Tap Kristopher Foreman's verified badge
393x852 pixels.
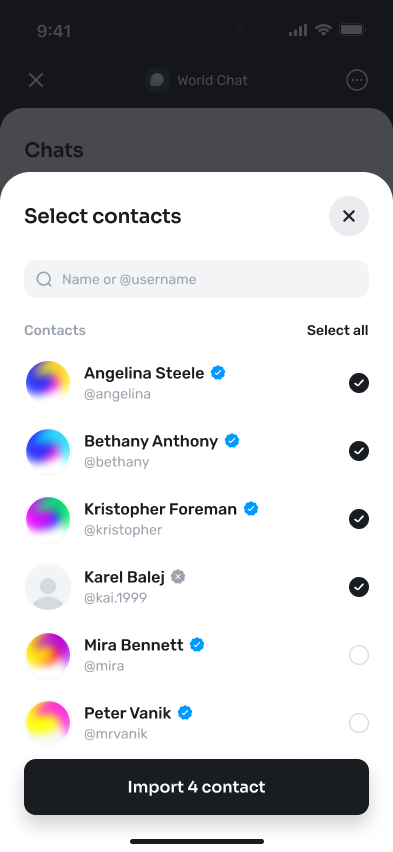pos(251,509)
